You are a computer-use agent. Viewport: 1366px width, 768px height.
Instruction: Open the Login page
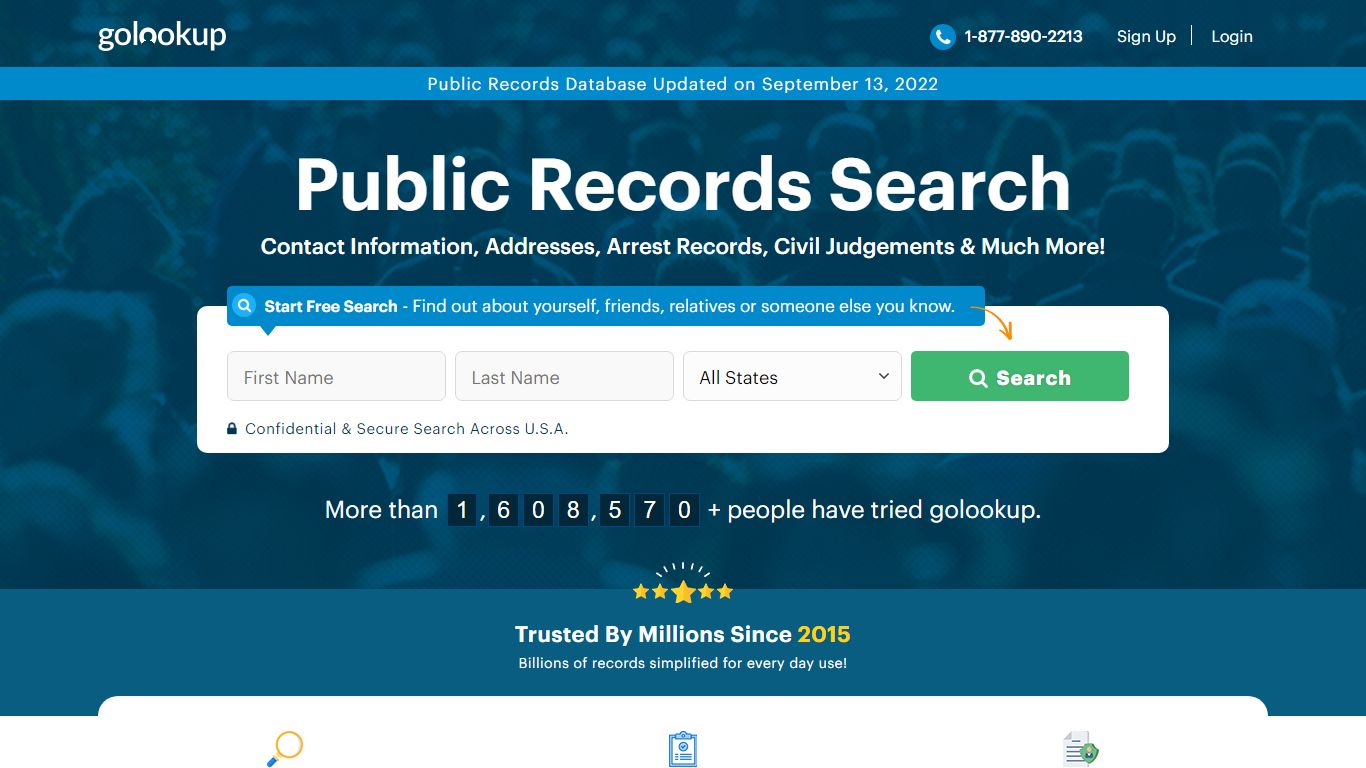[1232, 37]
